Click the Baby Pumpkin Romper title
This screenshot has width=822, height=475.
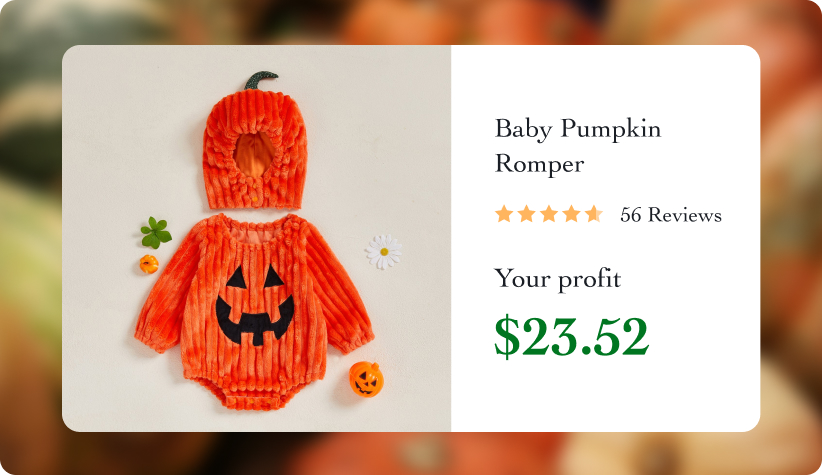578,146
